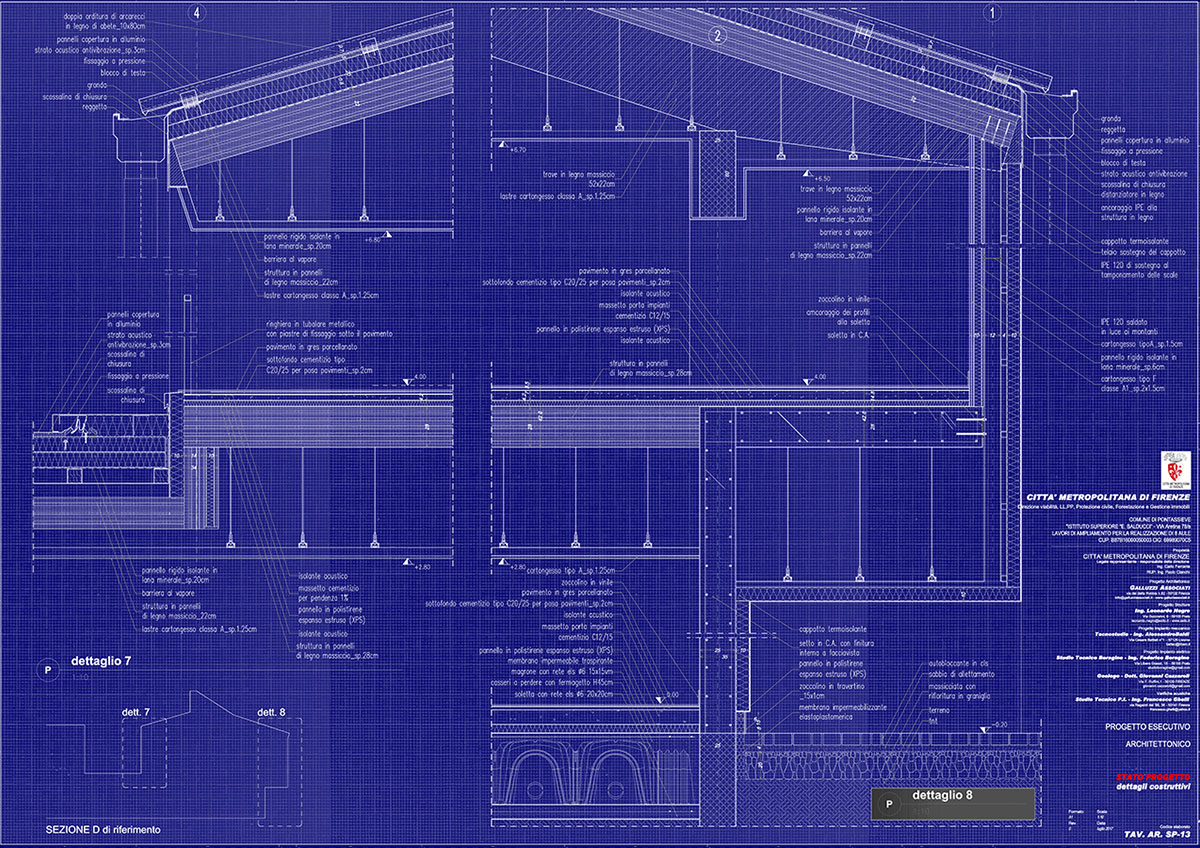Click the P circle in dettaglio 8 box

pyautogui.click(x=889, y=804)
